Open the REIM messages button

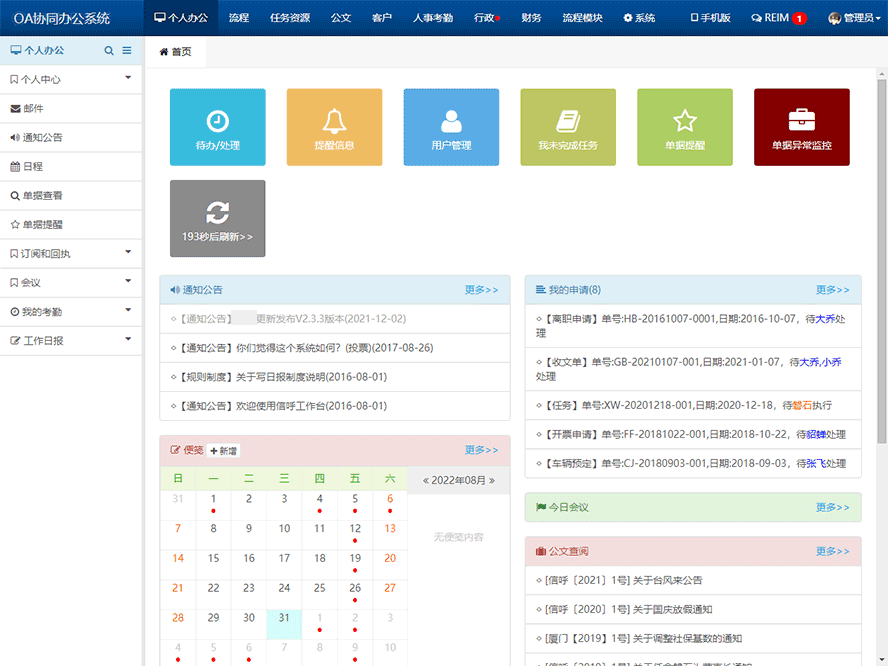click(x=778, y=18)
